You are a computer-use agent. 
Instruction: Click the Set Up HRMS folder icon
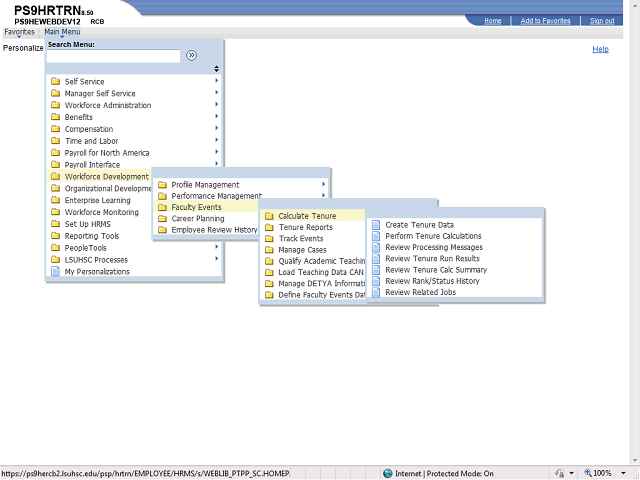56,224
